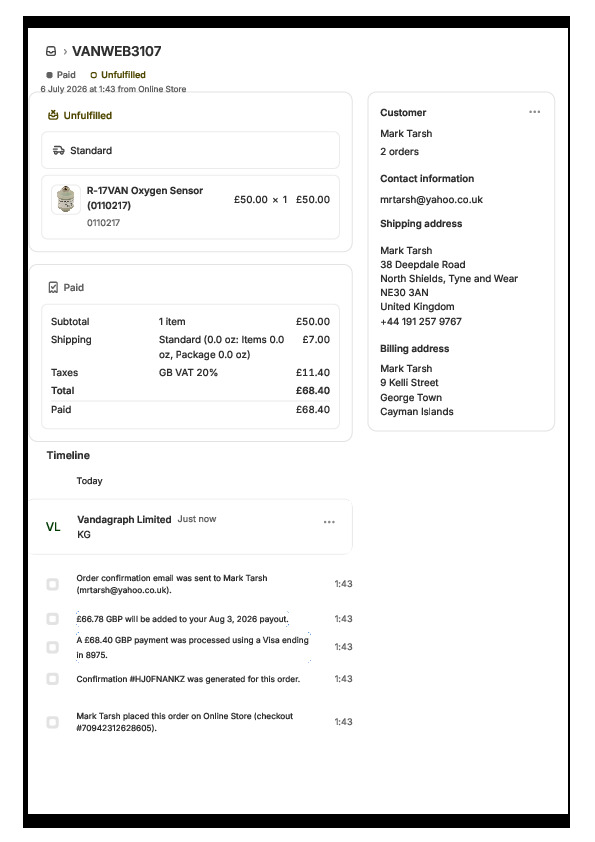Click the Standard shipping truck icon
This screenshot has width=595, height=842.
[59, 150]
